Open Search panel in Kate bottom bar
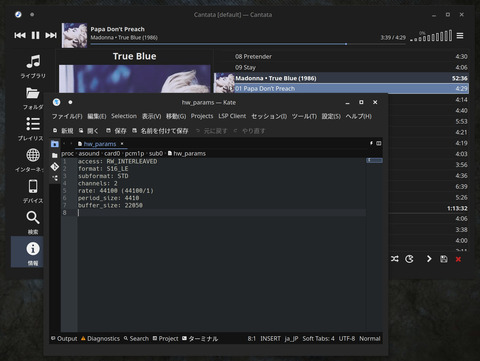 point(136,339)
